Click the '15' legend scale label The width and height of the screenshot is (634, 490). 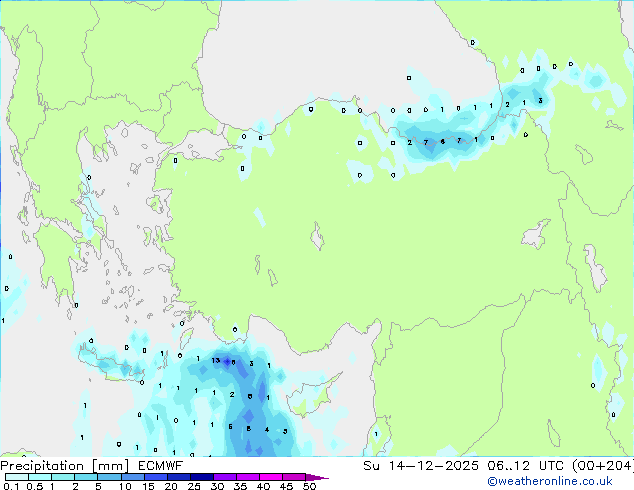(x=148, y=486)
